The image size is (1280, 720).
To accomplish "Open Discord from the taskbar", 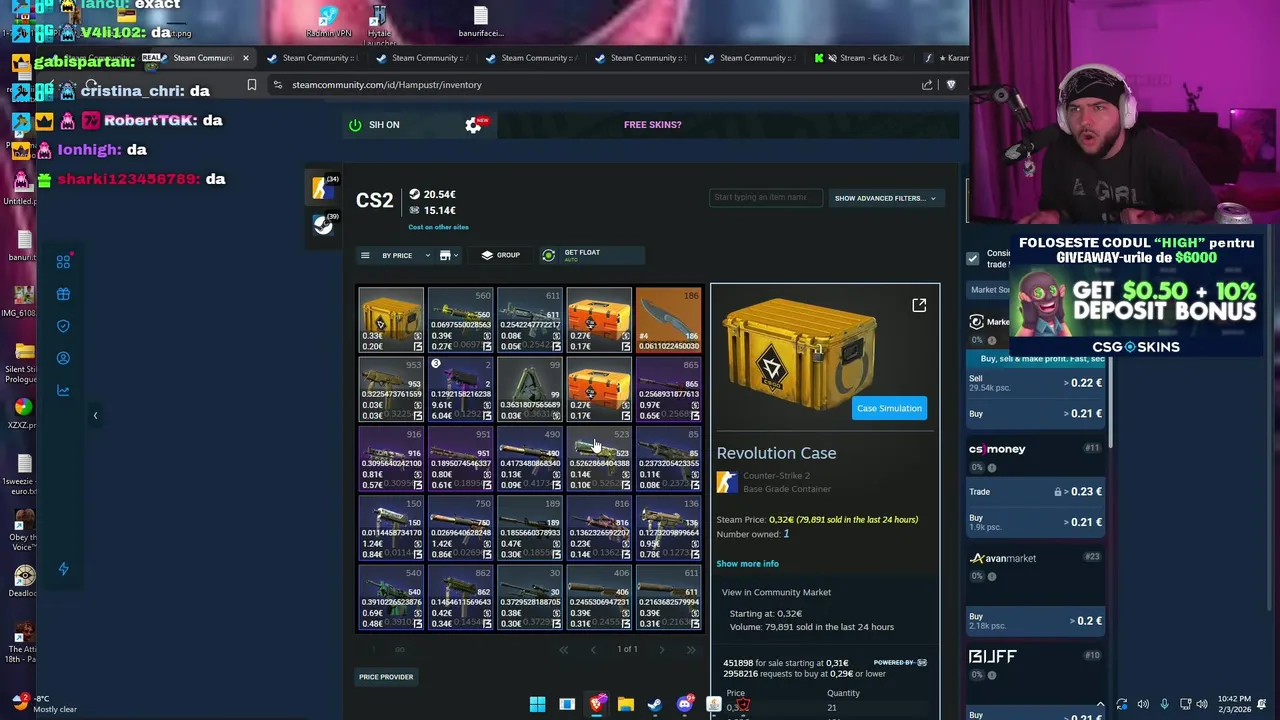I will (x=684, y=705).
